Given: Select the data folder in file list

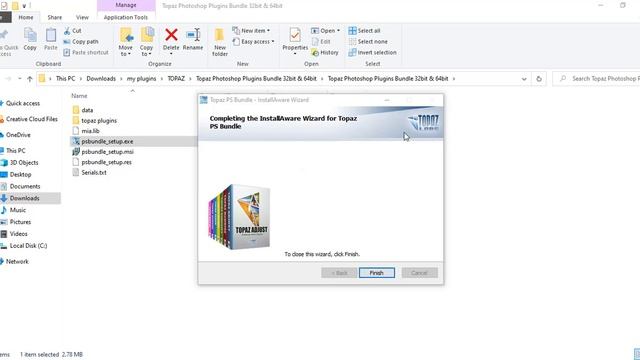Looking at the screenshot, I should click(x=83, y=110).
